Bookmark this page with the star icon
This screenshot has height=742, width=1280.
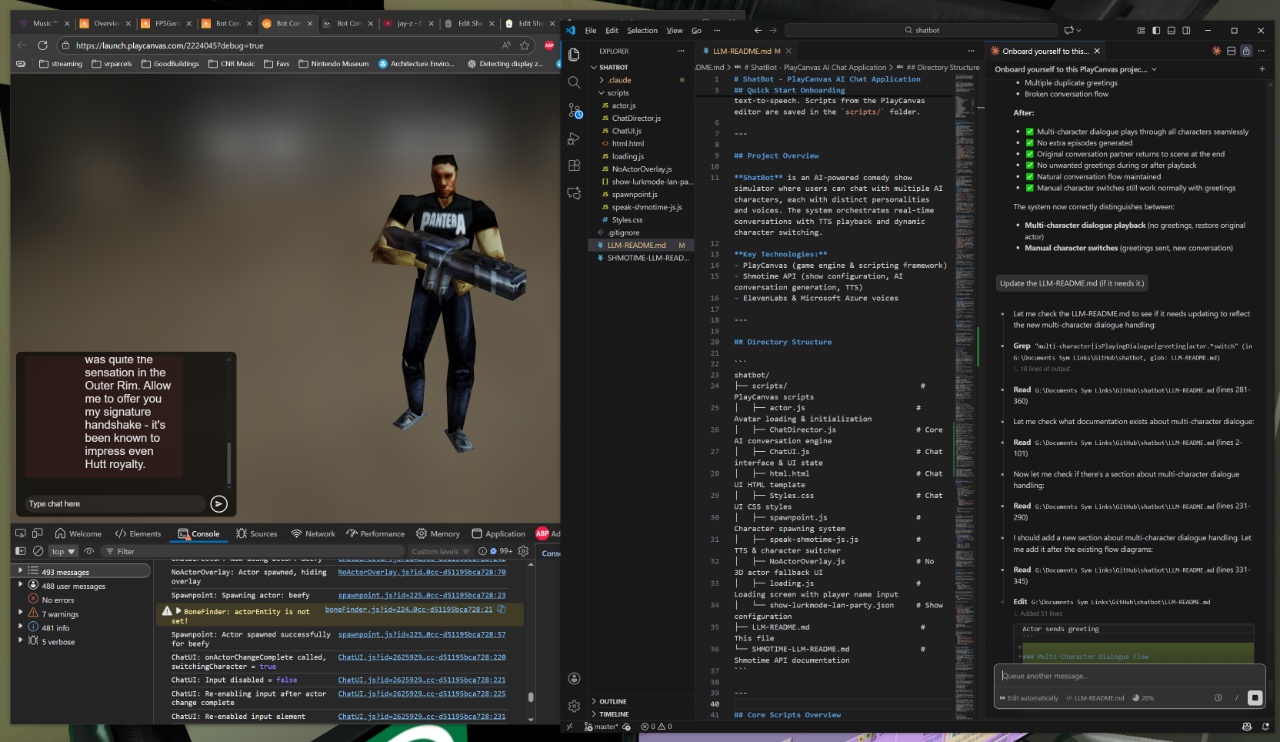(525, 45)
